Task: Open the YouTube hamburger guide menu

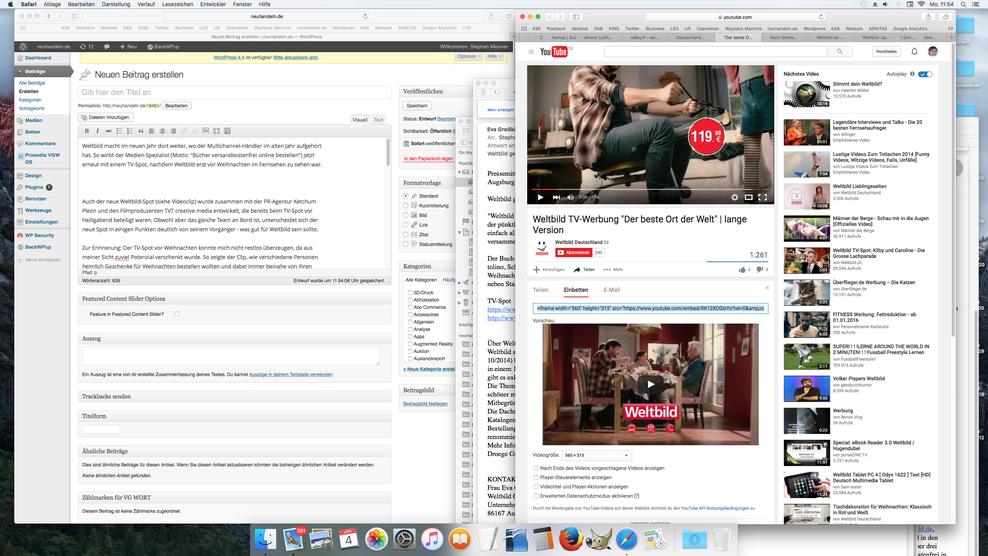Action: (x=531, y=52)
